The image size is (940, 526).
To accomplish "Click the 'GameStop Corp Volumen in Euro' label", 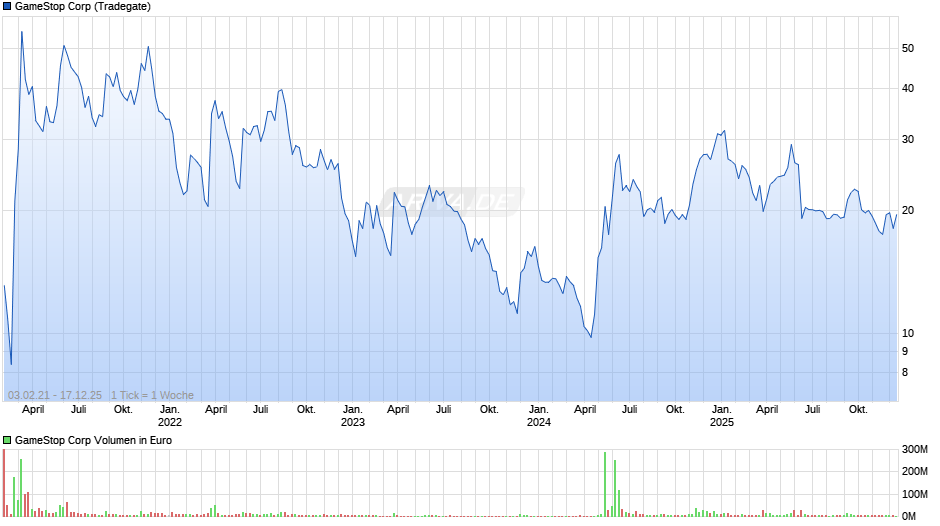I will [93, 440].
